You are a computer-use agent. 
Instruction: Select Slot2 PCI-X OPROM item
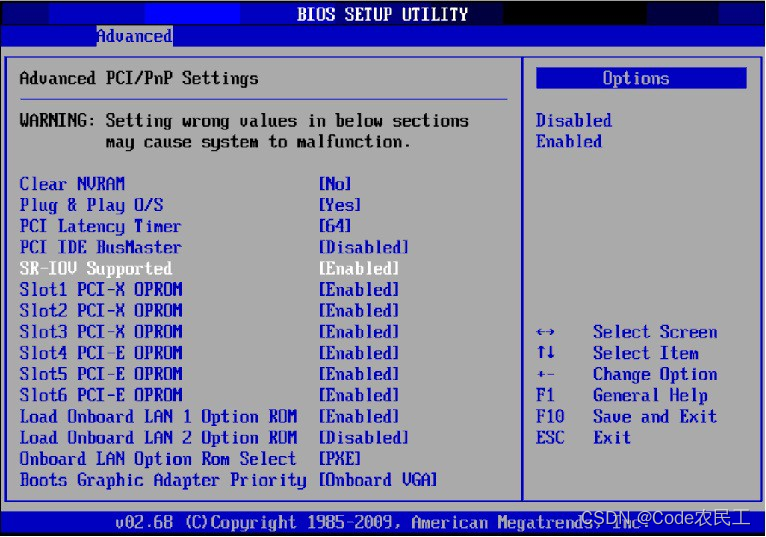[x=101, y=311]
